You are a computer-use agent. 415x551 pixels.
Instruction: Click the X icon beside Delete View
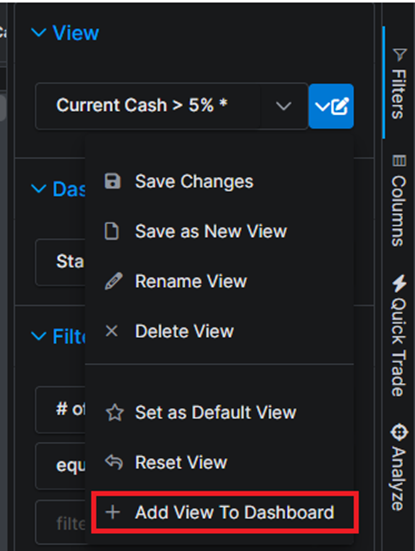[x=112, y=331]
